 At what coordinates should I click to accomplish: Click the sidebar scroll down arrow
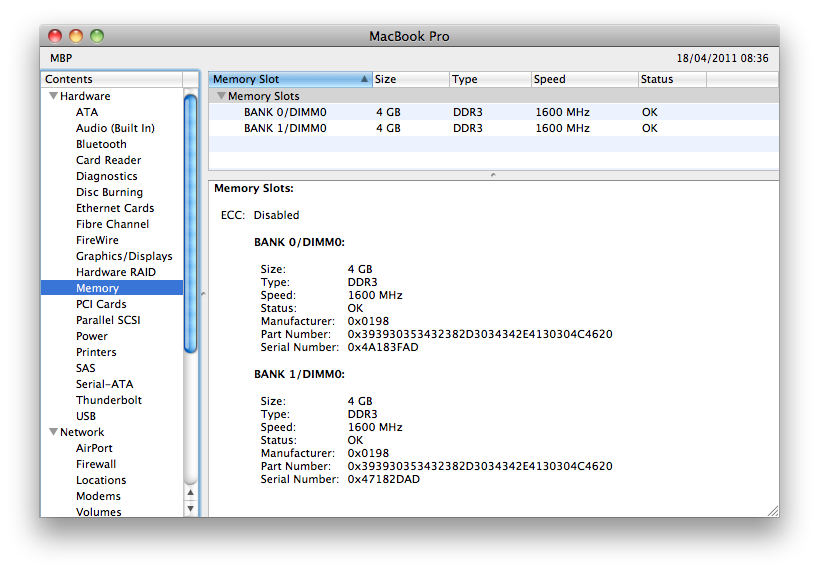pos(191,508)
